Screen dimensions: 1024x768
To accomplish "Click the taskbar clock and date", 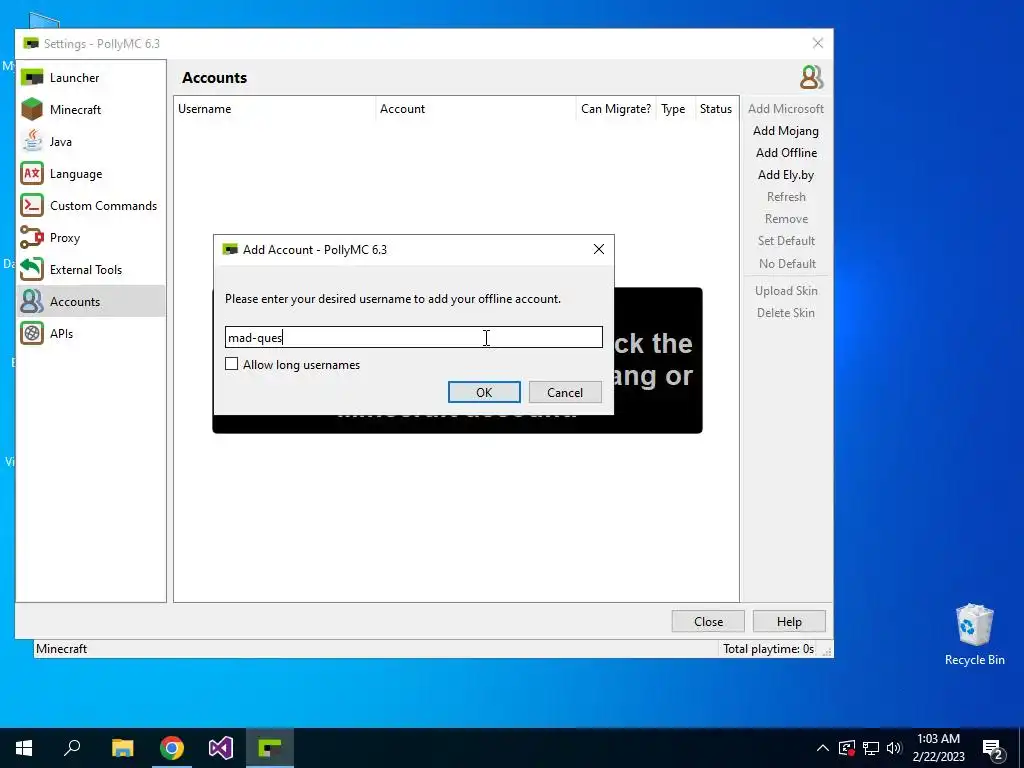I will tap(938, 748).
